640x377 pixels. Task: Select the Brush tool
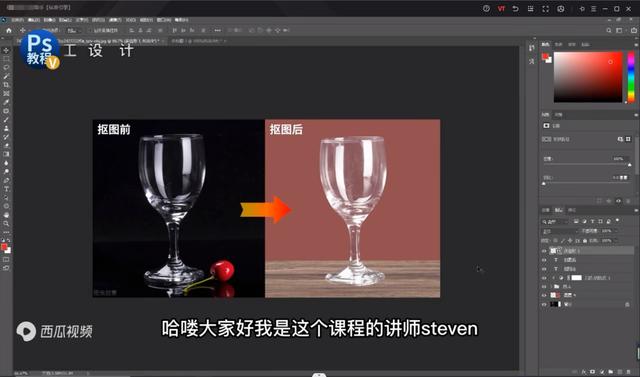[x=6, y=120]
